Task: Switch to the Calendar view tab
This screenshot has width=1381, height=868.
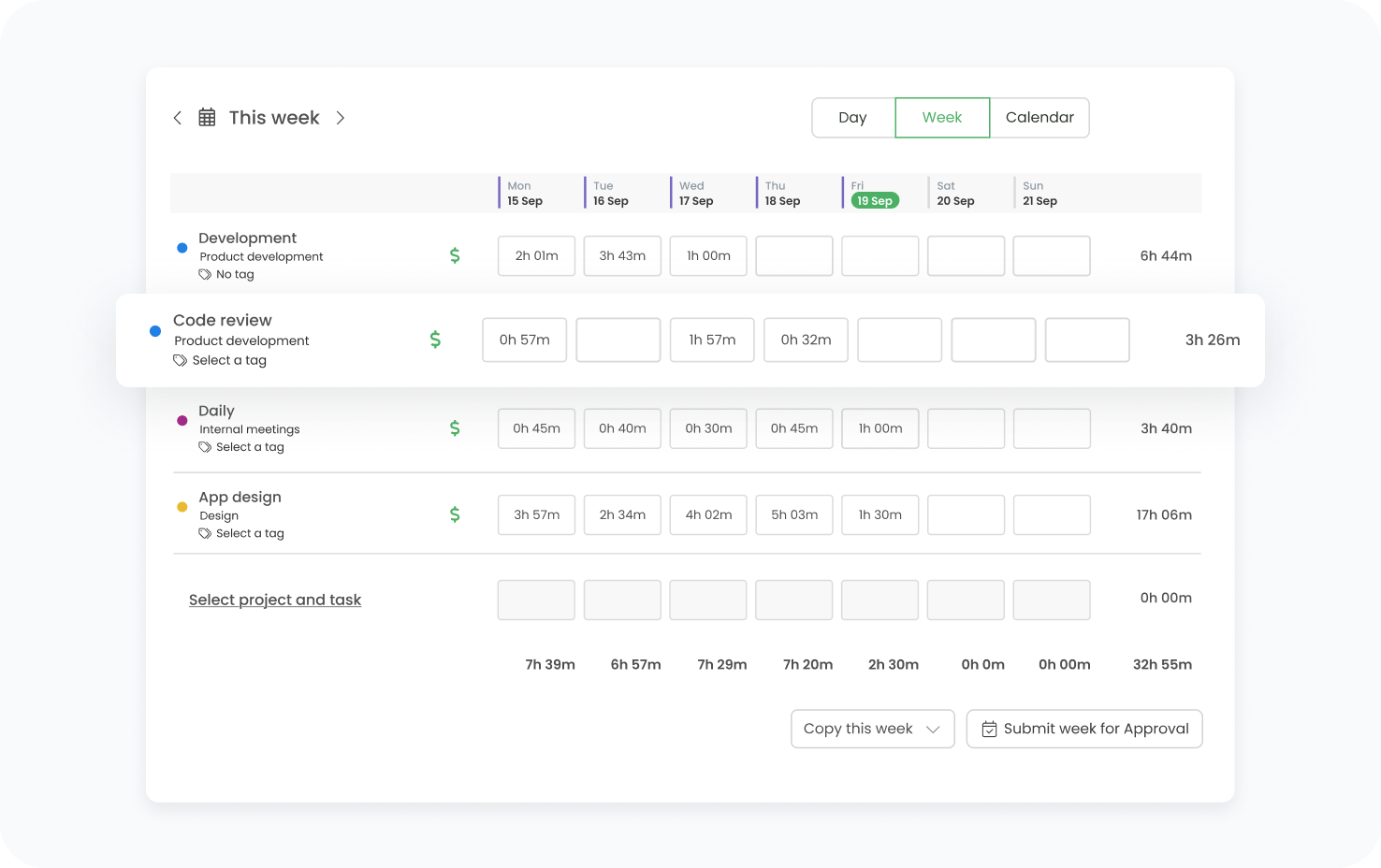Action: (1039, 118)
